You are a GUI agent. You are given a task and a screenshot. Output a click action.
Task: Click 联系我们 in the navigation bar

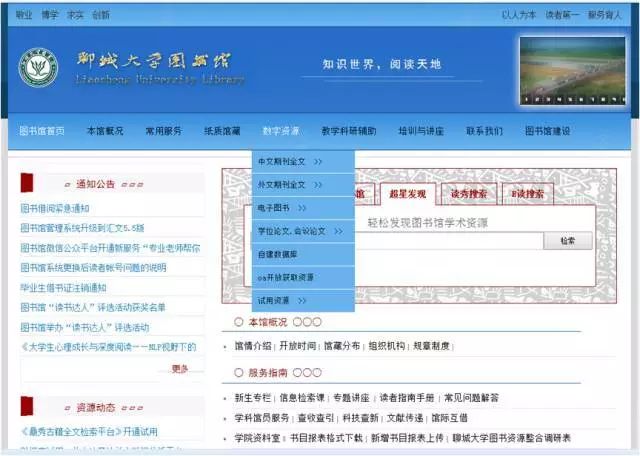(484, 131)
